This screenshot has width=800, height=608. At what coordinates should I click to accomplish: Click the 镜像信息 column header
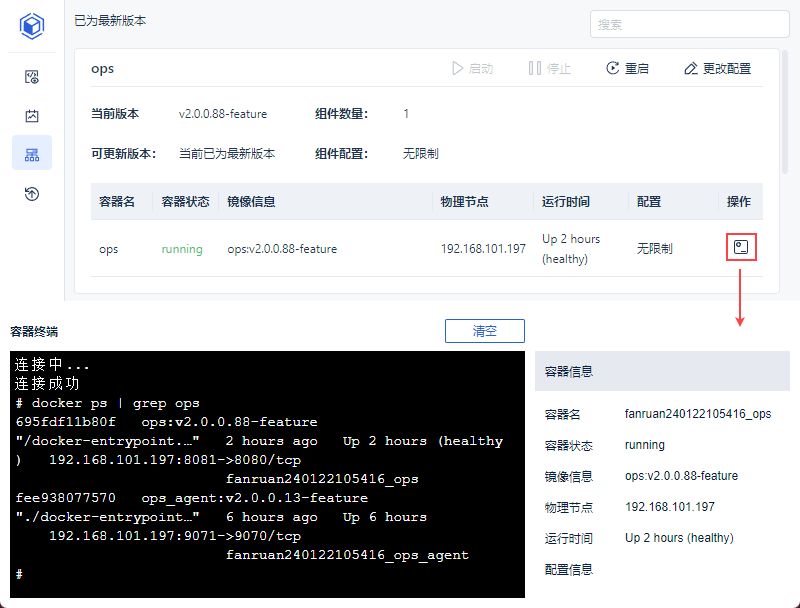coord(251,201)
